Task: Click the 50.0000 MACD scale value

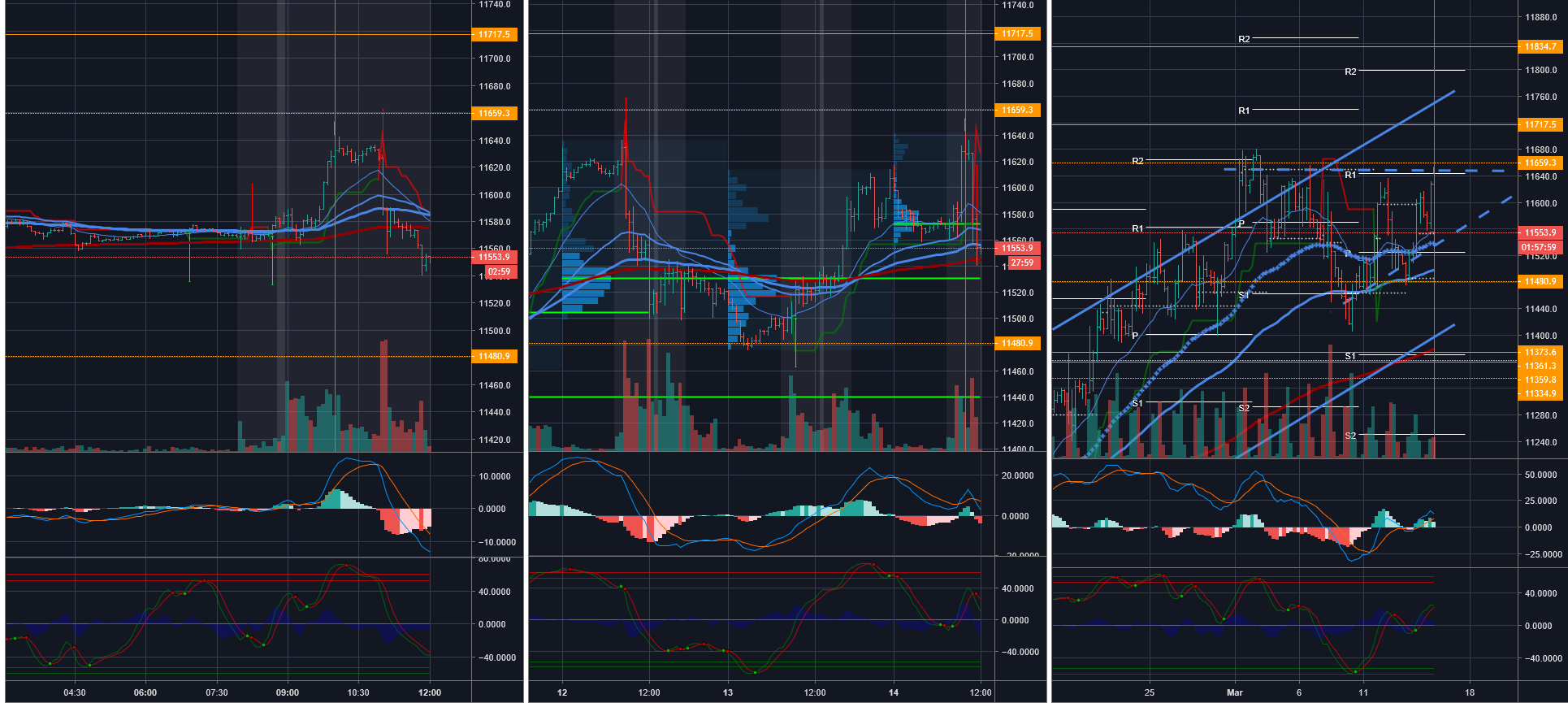Action: pyautogui.click(x=1541, y=475)
